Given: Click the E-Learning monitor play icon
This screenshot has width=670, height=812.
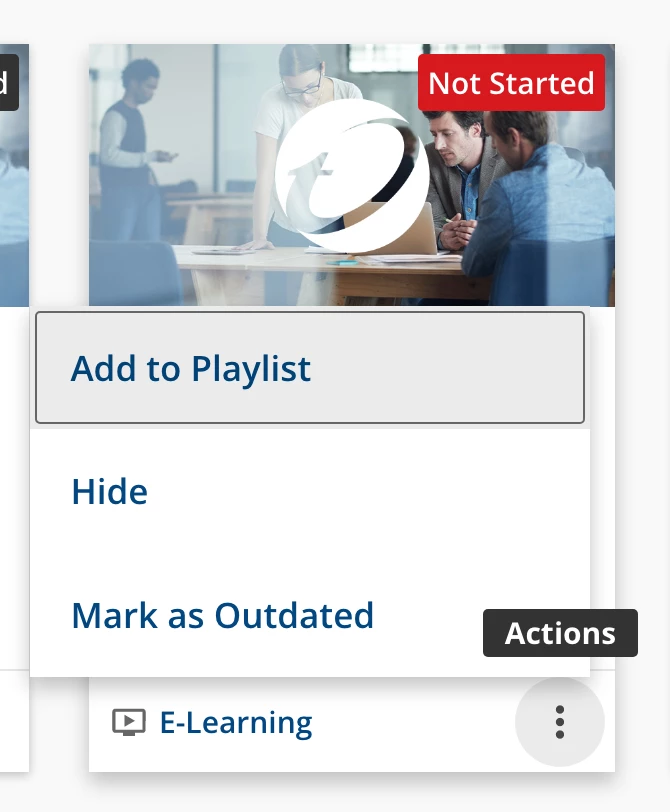Looking at the screenshot, I should [129, 722].
